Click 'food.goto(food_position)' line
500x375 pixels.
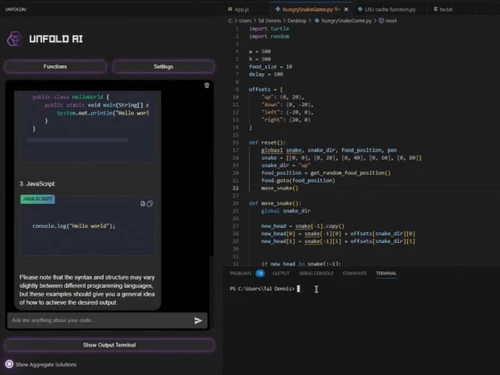tap(298, 181)
